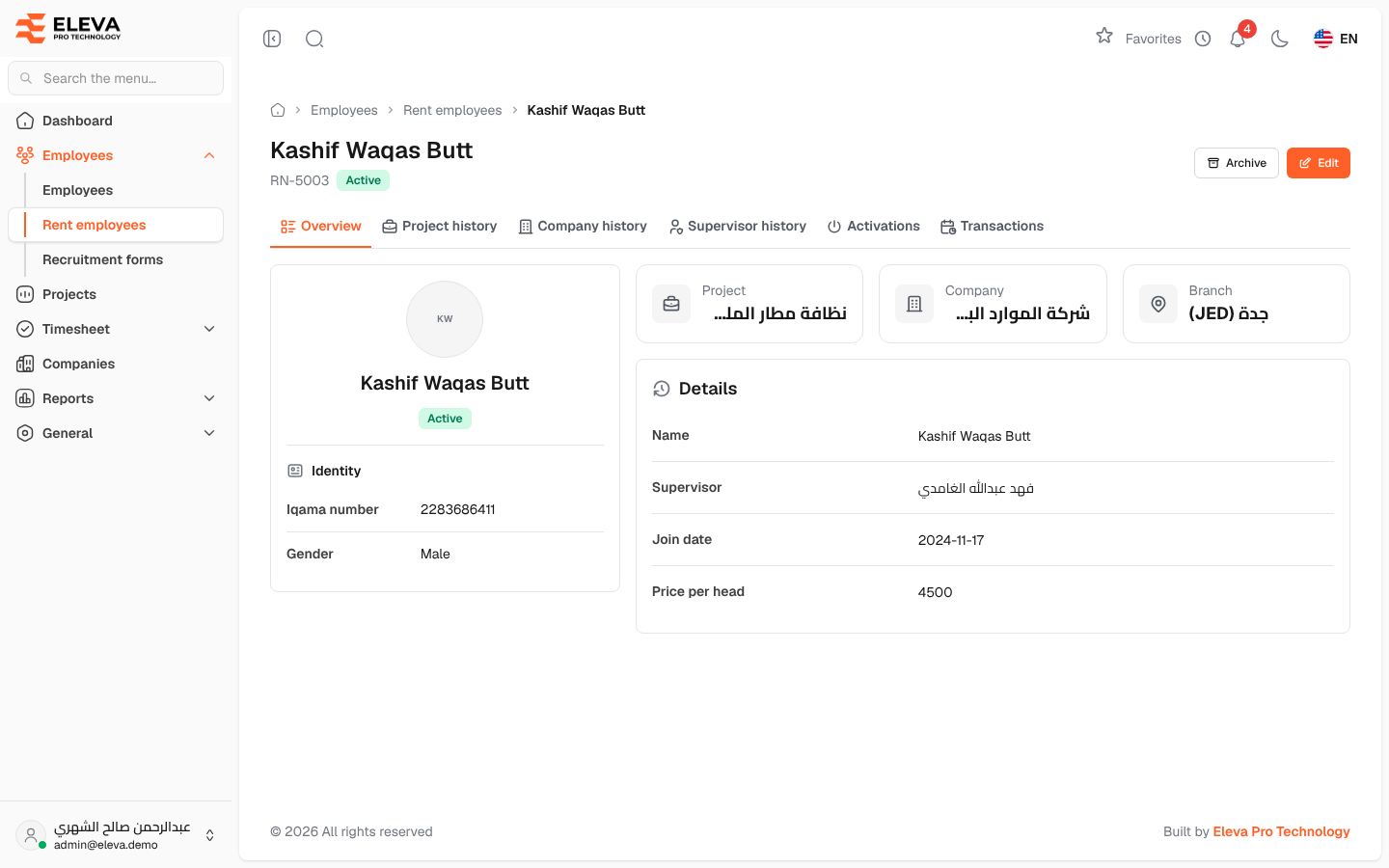
Task: Open the user account switcher chevrons
Action: pos(210,835)
